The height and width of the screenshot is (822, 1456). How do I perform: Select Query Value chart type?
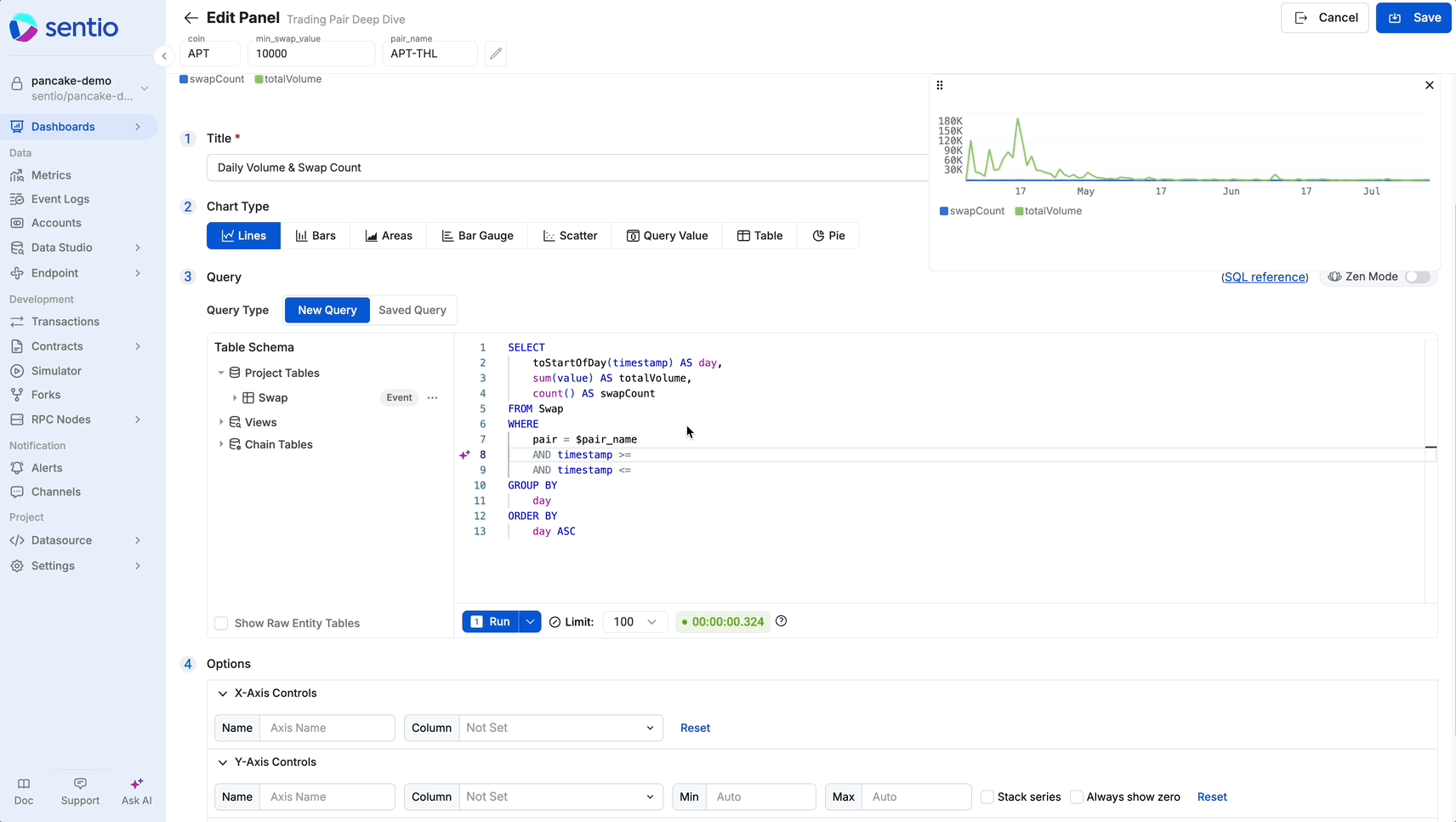667,236
